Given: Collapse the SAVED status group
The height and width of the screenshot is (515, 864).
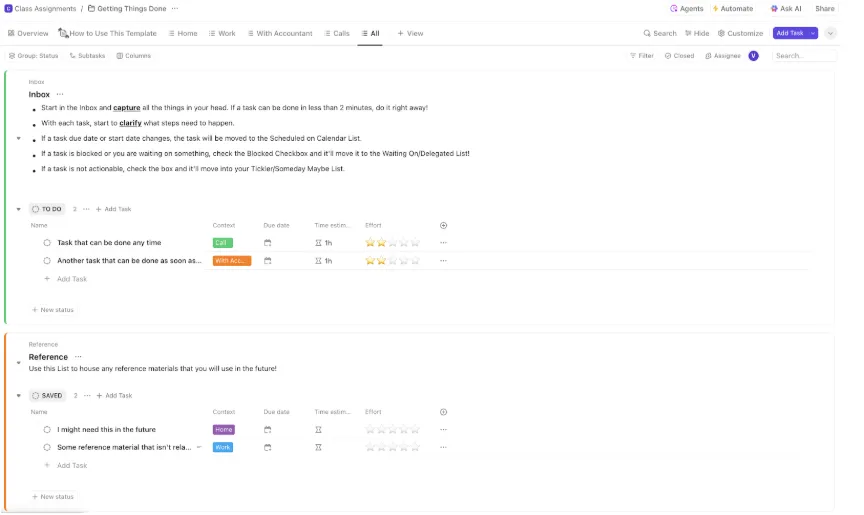Looking at the screenshot, I should (19, 396).
